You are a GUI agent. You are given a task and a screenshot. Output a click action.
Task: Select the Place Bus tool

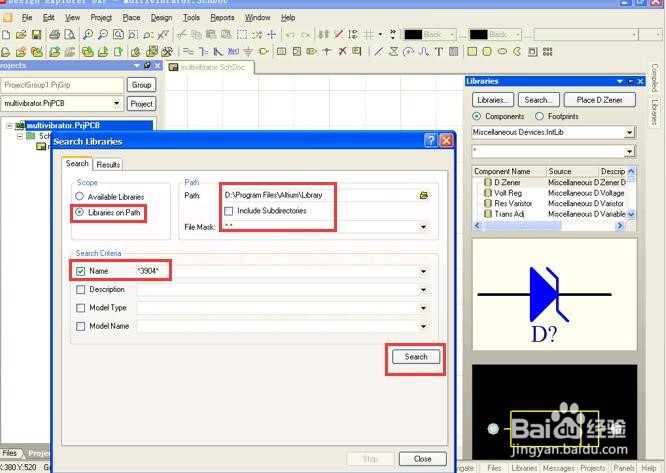(203, 52)
